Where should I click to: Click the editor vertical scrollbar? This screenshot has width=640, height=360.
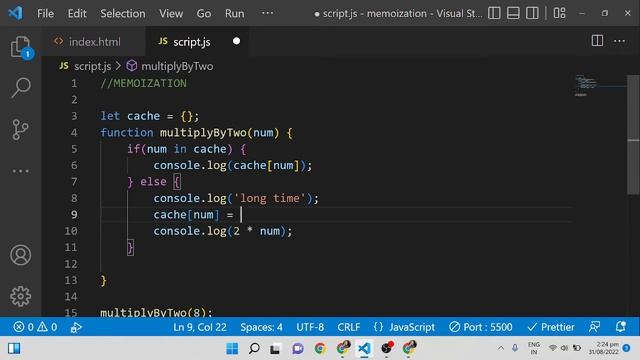[633, 135]
